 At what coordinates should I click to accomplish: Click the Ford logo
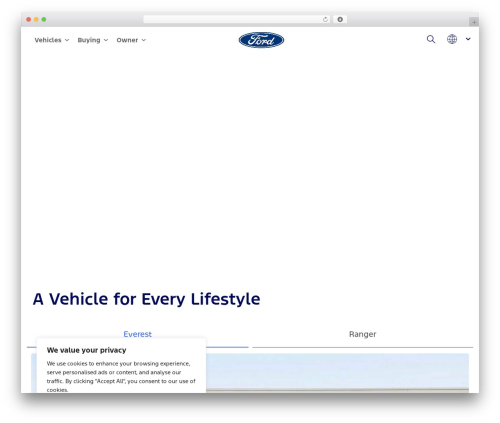pyautogui.click(x=261, y=40)
